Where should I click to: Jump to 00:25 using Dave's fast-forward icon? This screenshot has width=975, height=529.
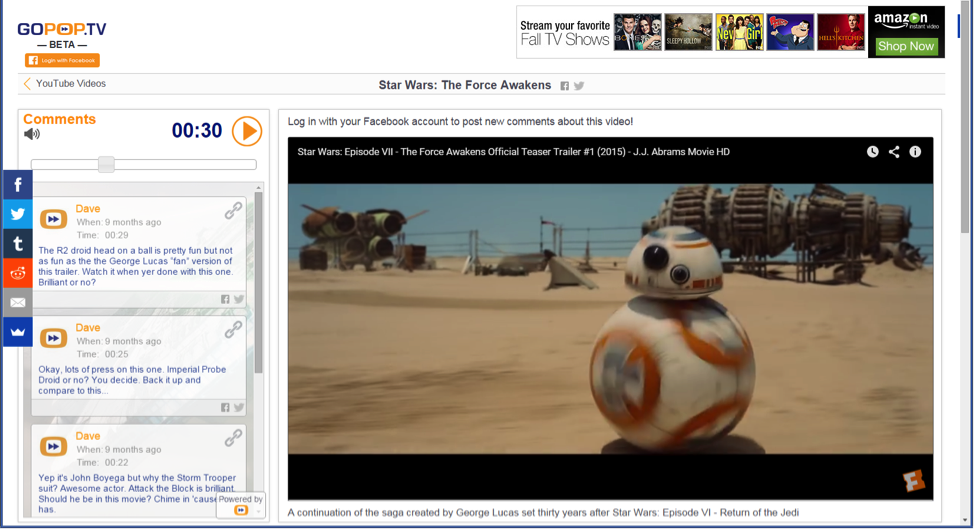coord(53,338)
